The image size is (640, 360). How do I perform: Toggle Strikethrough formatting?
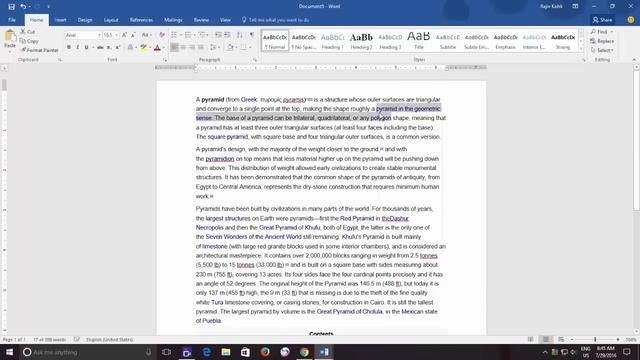[100, 47]
